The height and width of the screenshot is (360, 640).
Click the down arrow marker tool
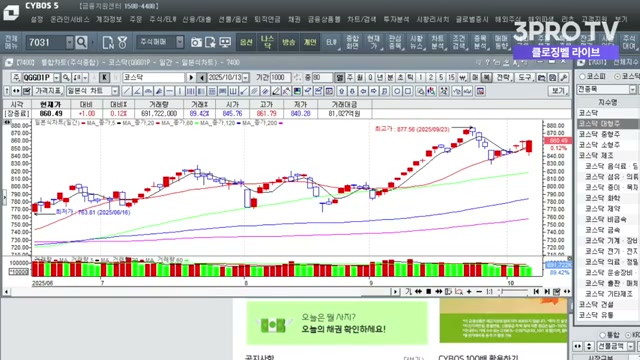pyautogui.click(x=352, y=91)
